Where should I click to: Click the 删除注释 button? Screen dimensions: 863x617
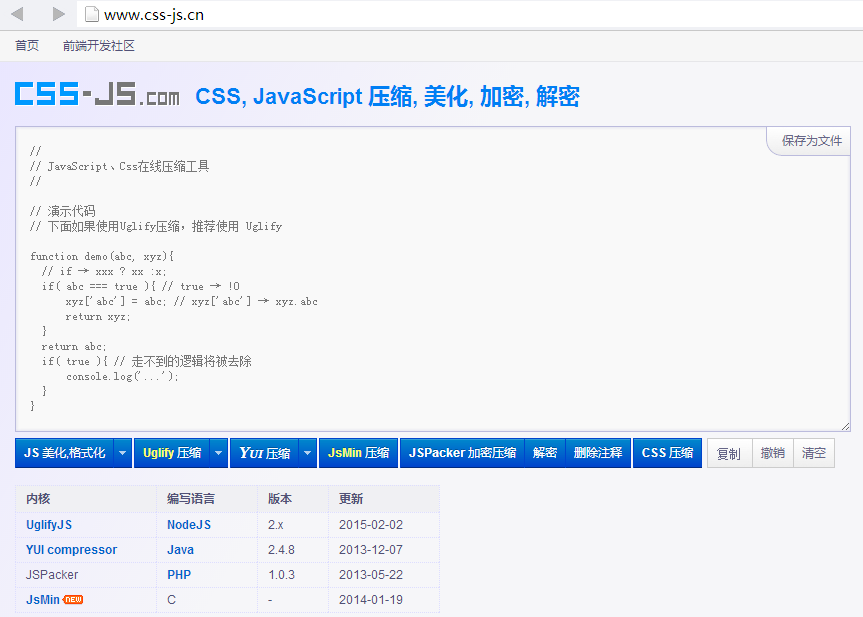tap(598, 453)
